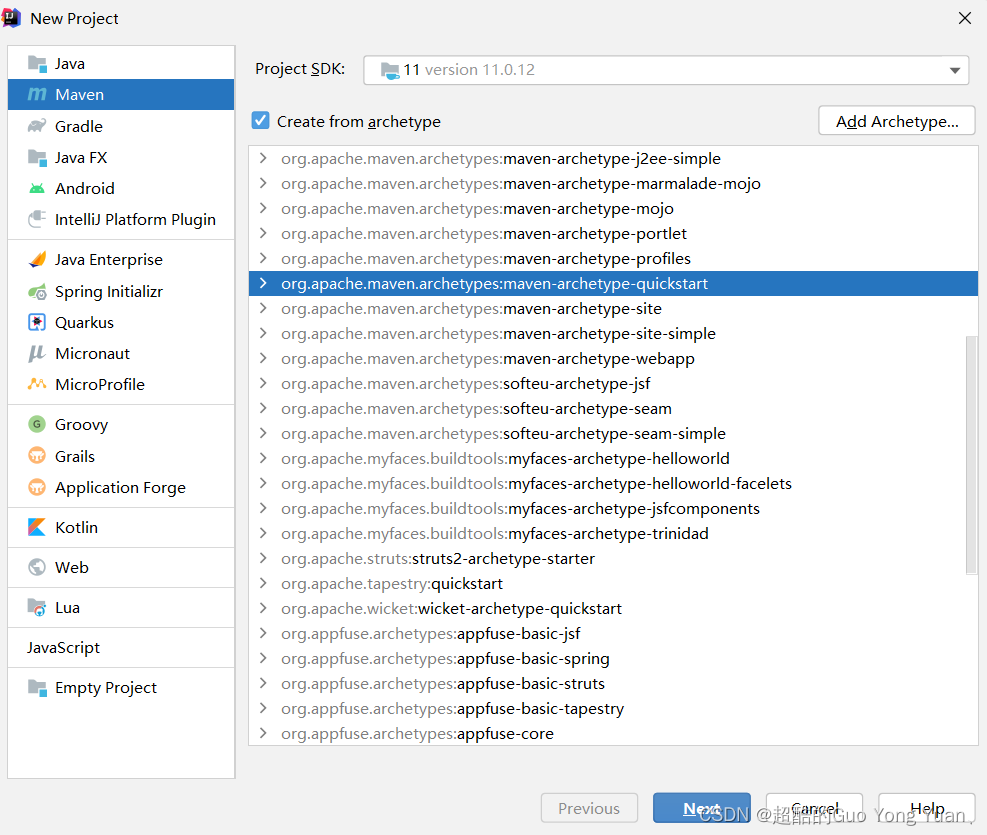This screenshot has height=835, width=987.
Task: Click the archetype list vertical scrollbar
Action: click(x=971, y=455)
